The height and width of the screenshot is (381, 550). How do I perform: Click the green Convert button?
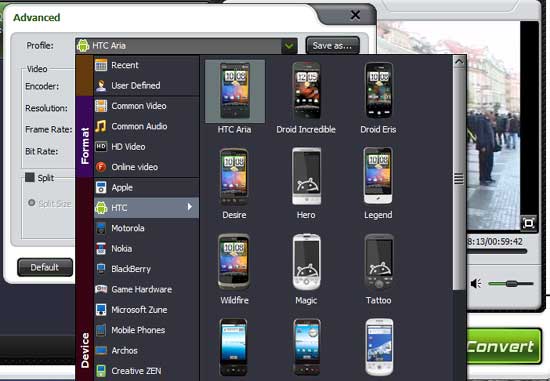[503, 346]
